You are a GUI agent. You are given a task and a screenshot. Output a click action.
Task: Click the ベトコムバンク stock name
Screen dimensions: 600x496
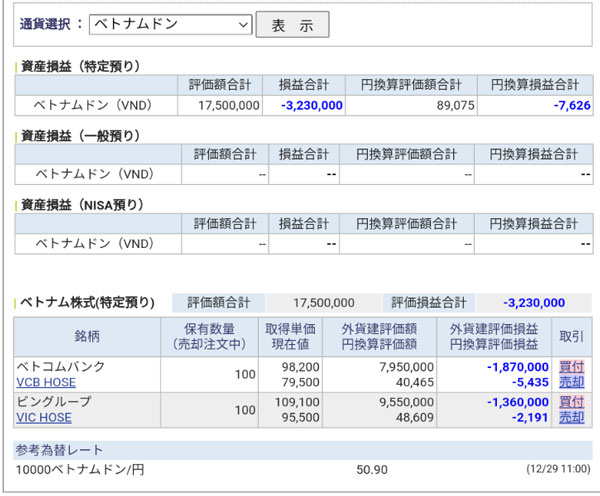point(64,367)
